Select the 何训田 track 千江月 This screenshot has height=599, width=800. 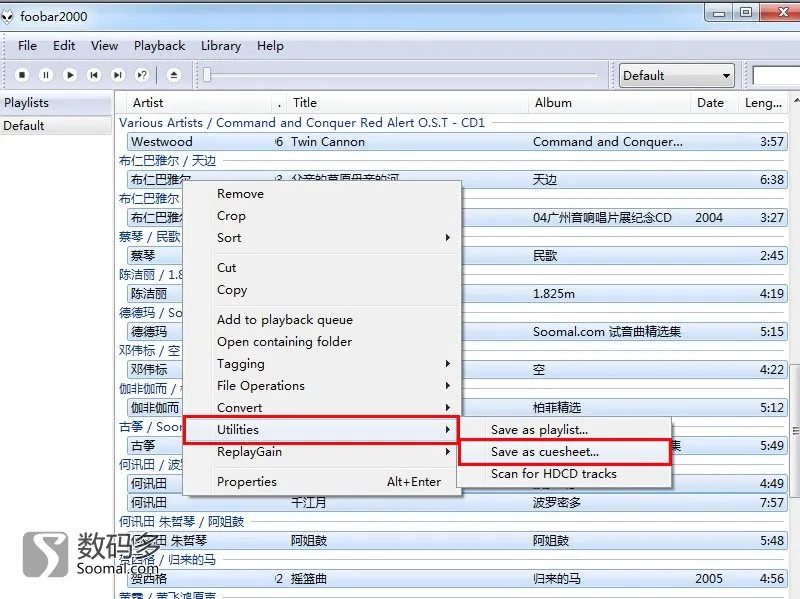[x=457, y=503]
